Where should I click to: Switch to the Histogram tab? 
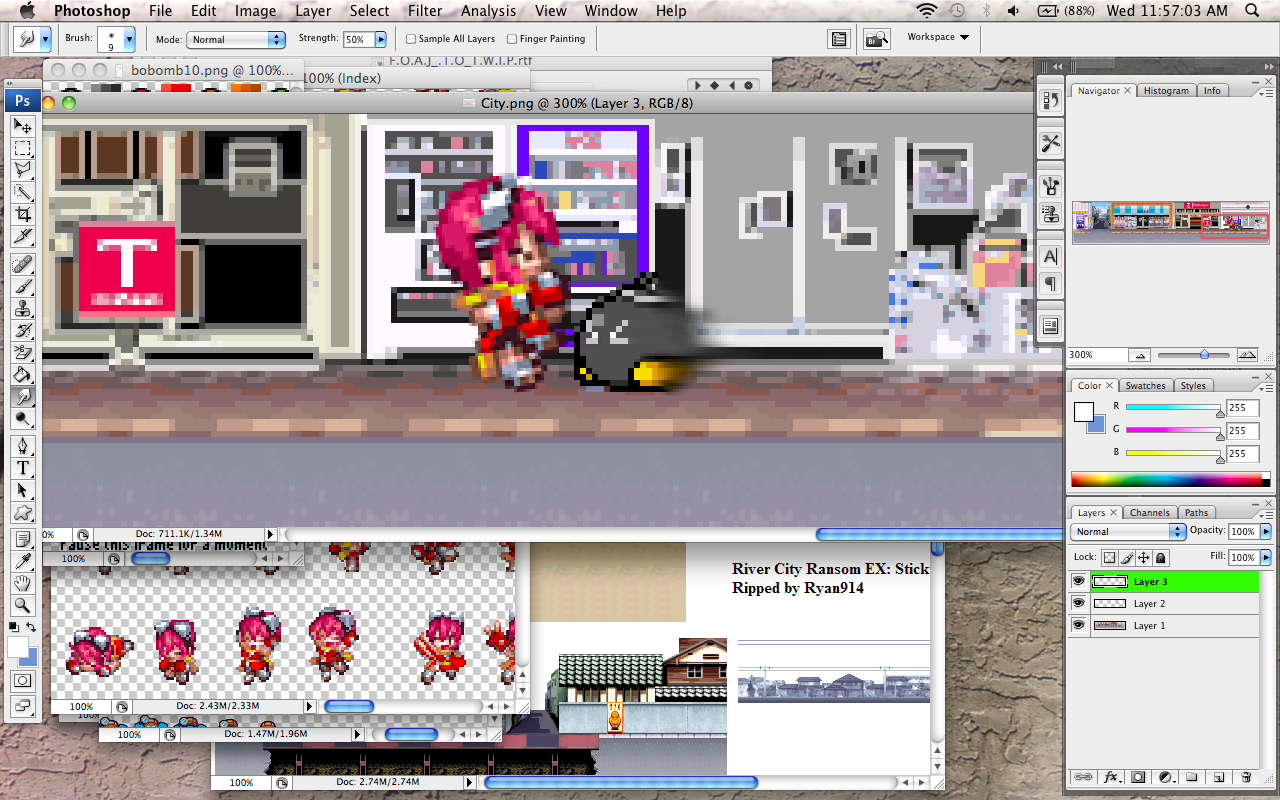point(1166,91)
